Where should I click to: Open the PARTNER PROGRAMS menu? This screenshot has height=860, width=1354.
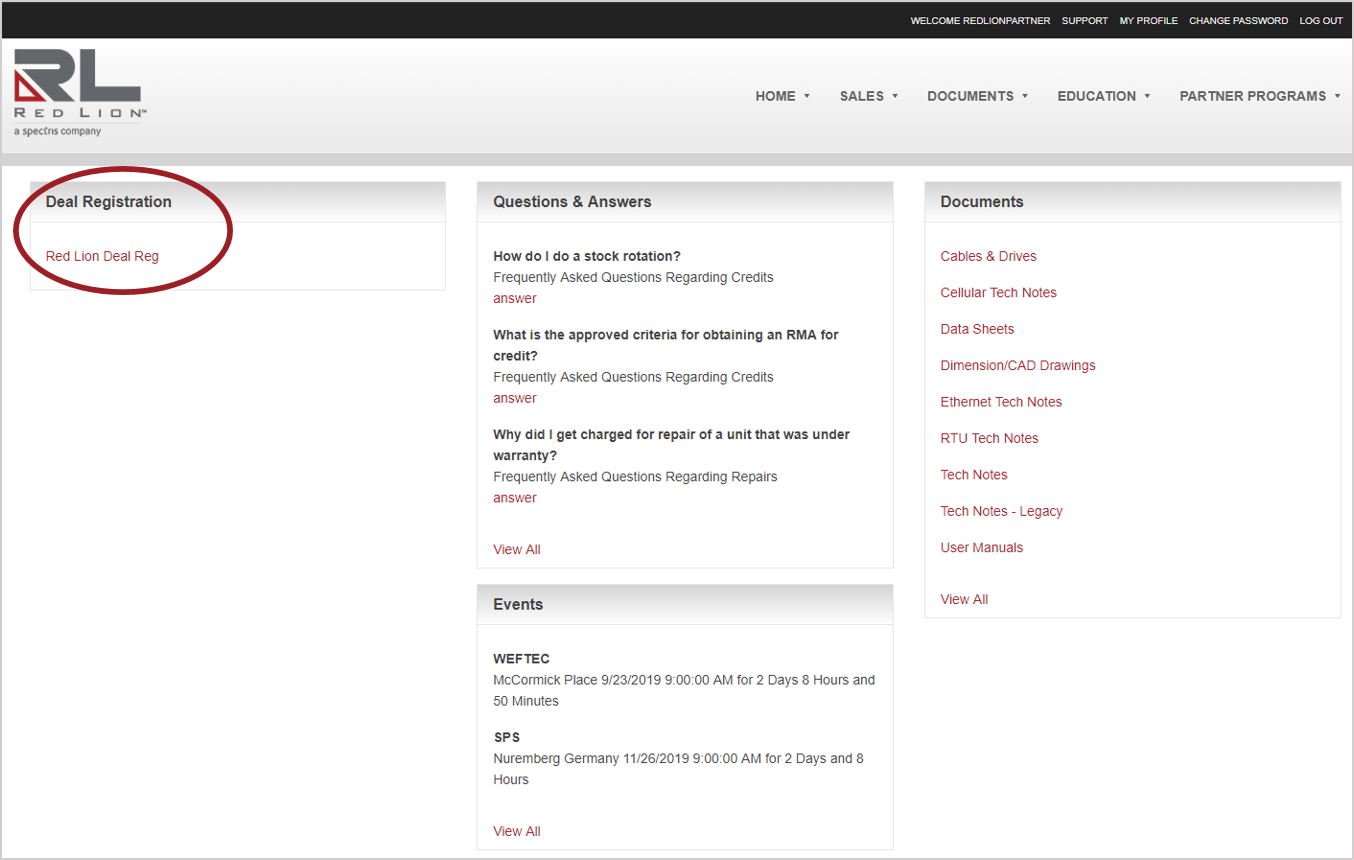pyautogui.click(x=1259, y=96)
